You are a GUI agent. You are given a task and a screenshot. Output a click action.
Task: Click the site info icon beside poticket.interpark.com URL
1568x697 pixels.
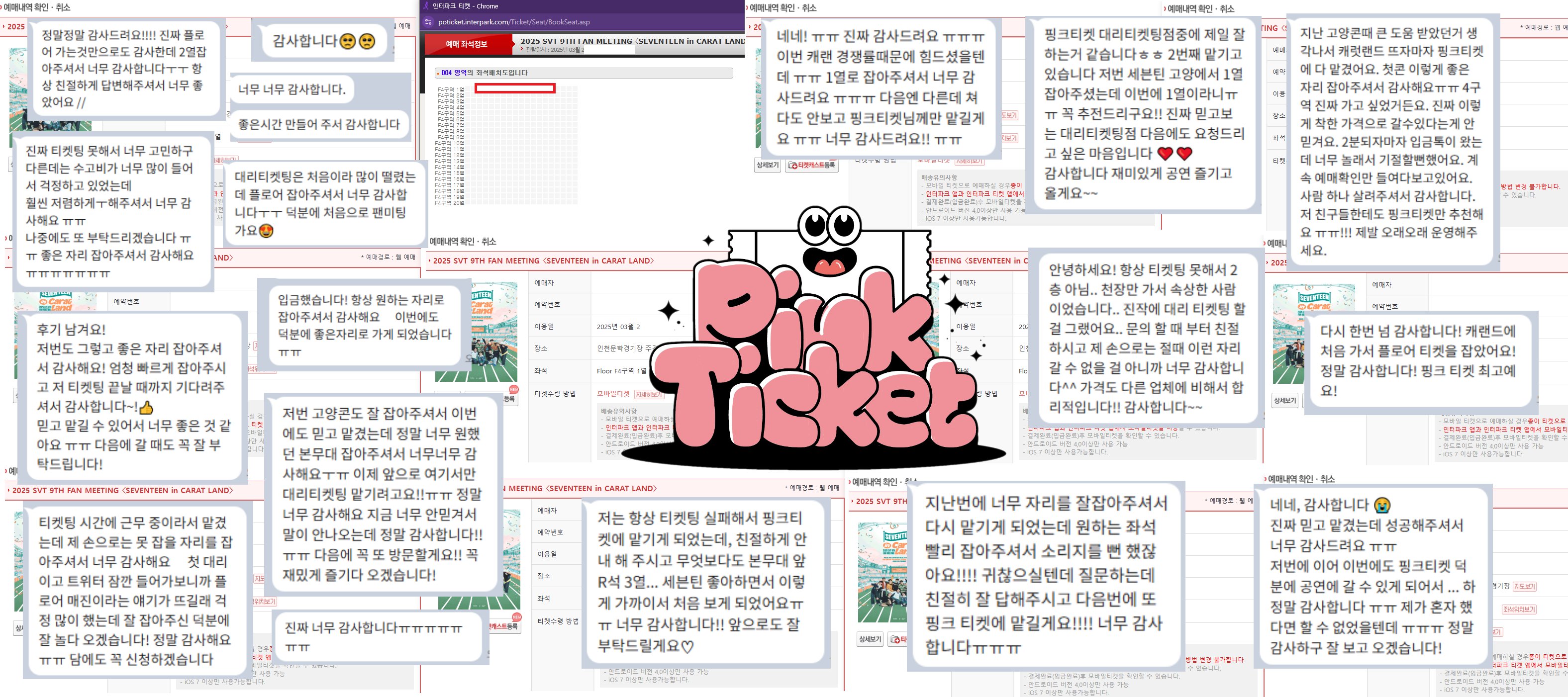(428, 22)
